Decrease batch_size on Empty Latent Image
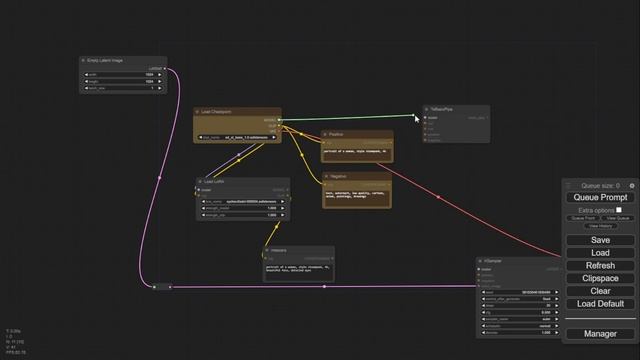Viewport: 640px width, 360px height. pyautogui.click(x=86, y=88)
